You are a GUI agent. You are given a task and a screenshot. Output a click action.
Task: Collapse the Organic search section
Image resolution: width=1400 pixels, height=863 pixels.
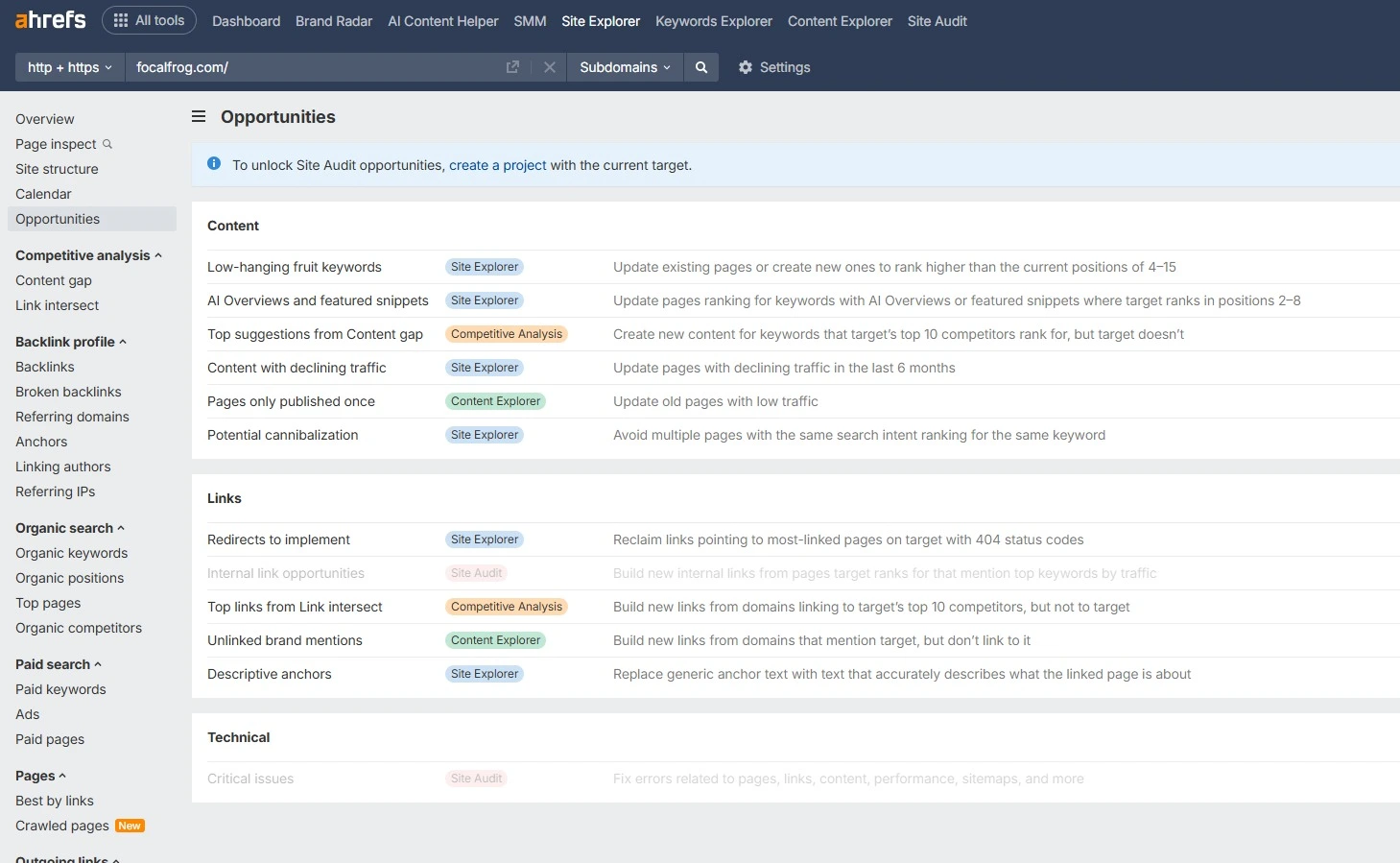[70, 528]
